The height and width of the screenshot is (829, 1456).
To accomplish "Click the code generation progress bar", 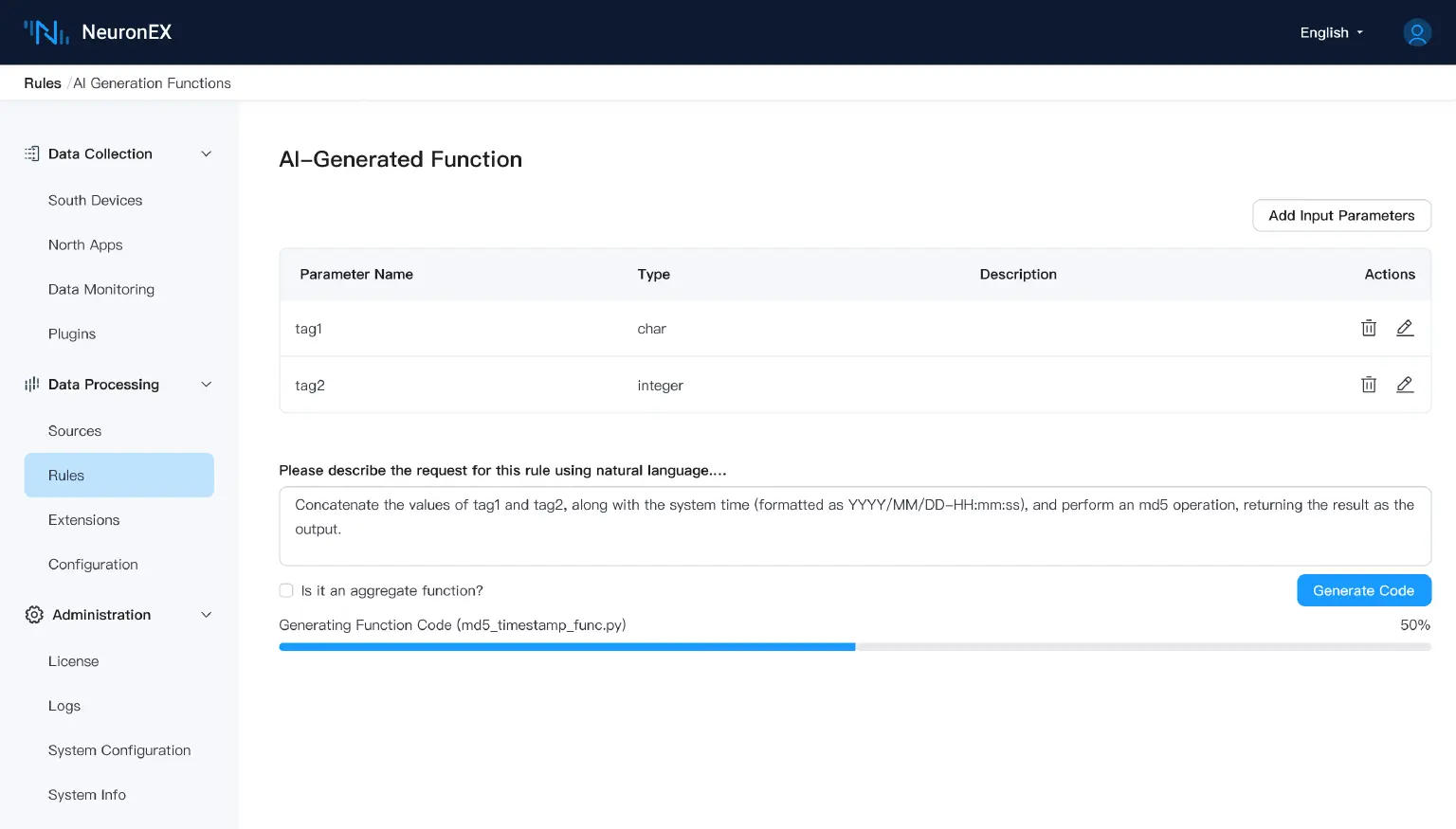I will point(854,647).
